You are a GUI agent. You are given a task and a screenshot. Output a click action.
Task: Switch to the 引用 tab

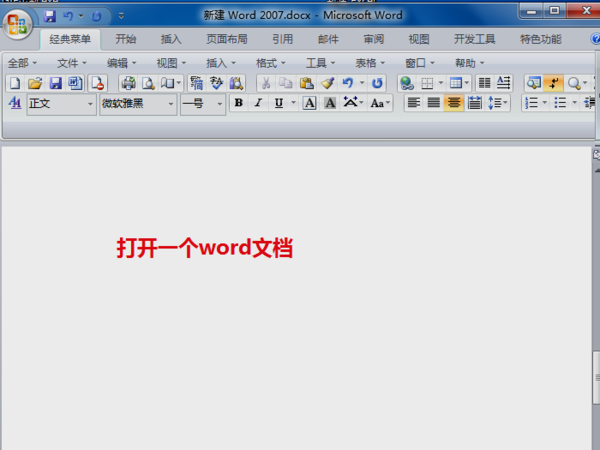(282, 39)
